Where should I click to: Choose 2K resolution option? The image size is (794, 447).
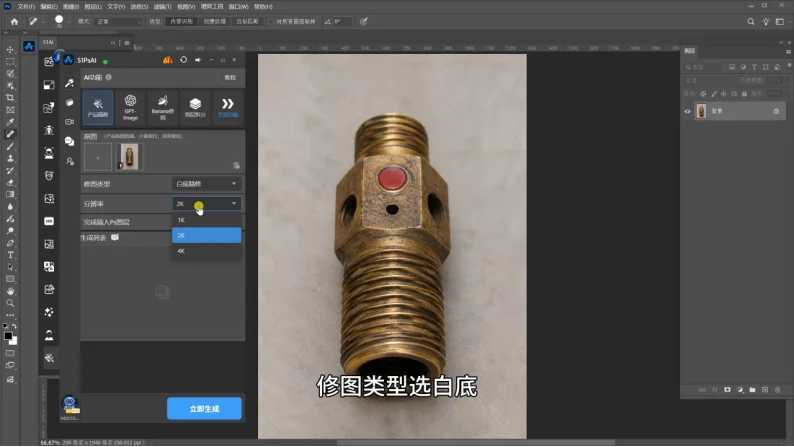pyautogui.click(x=207, y=235)
